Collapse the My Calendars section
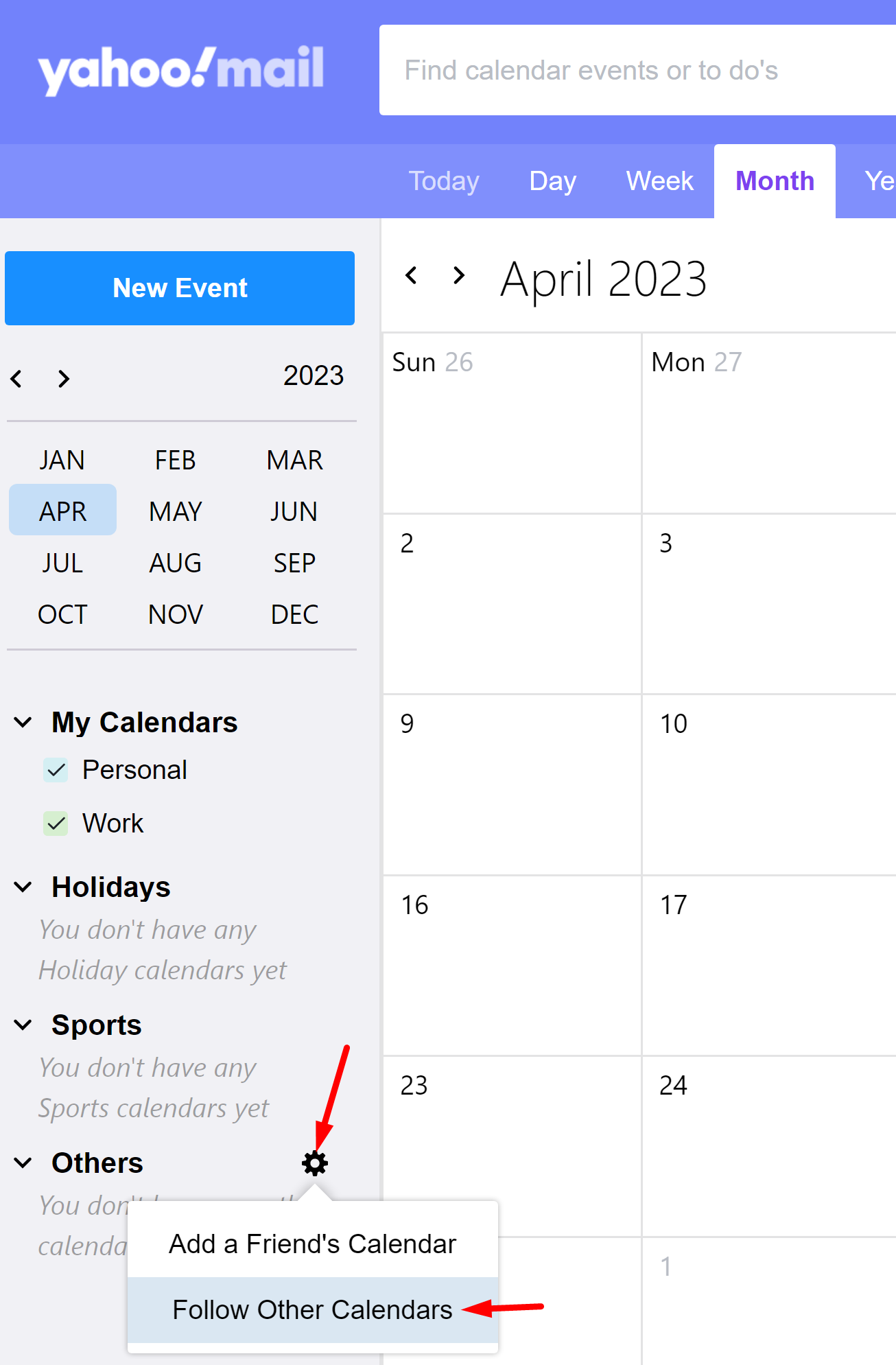 [x=23, y=723]
